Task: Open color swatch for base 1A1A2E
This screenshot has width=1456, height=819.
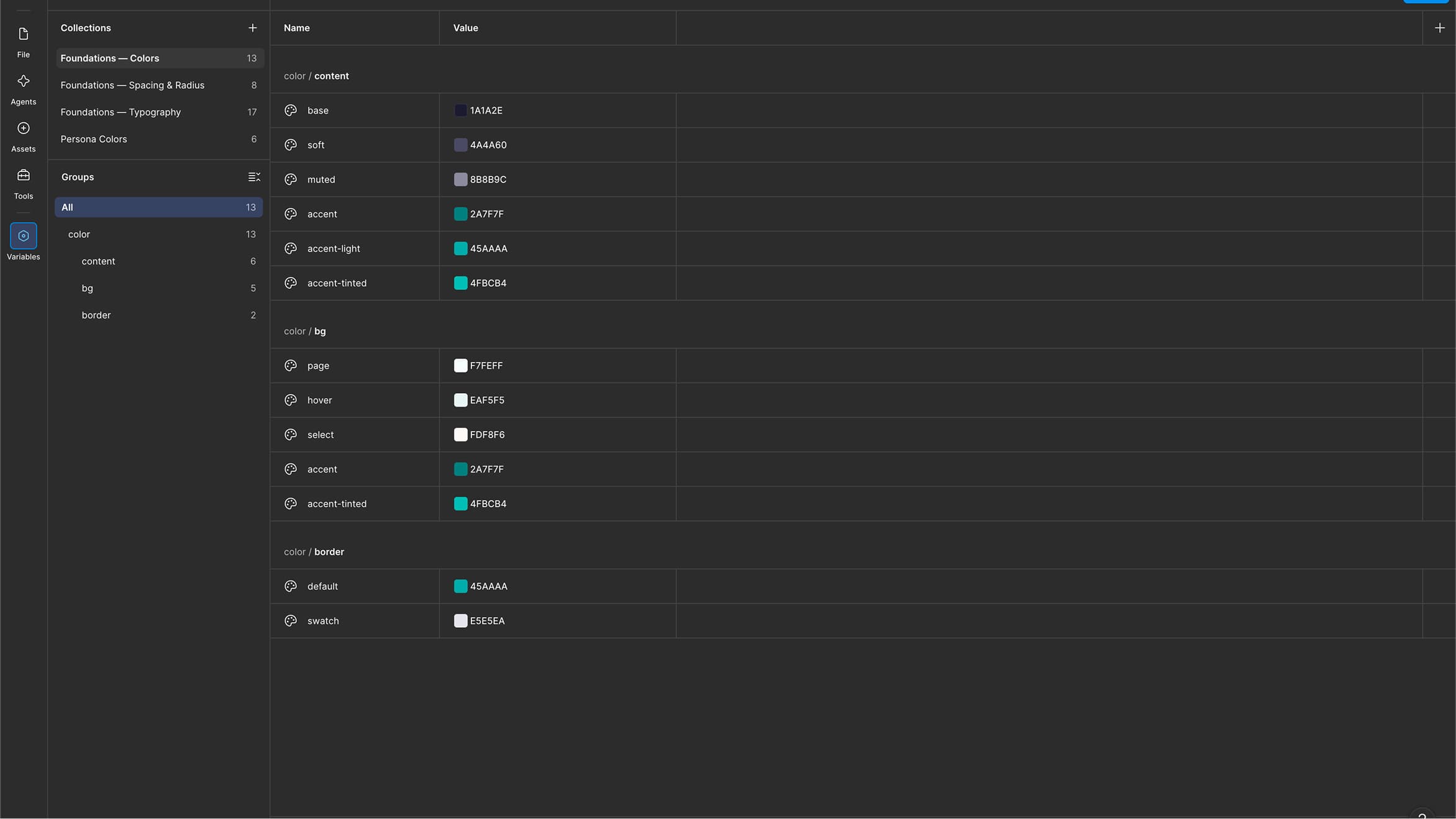Action: point(460,111)
